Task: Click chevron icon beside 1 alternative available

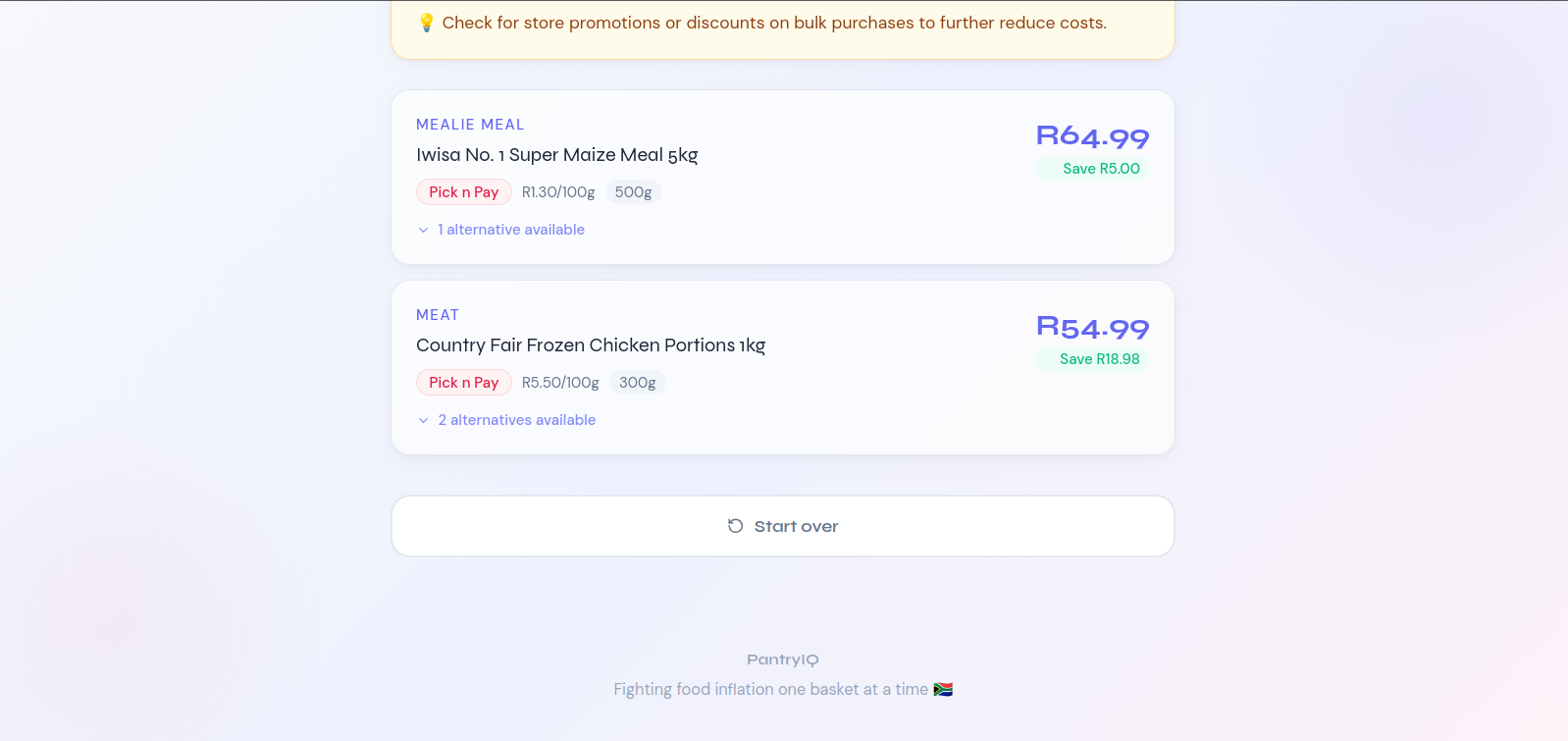Action: 423,230
